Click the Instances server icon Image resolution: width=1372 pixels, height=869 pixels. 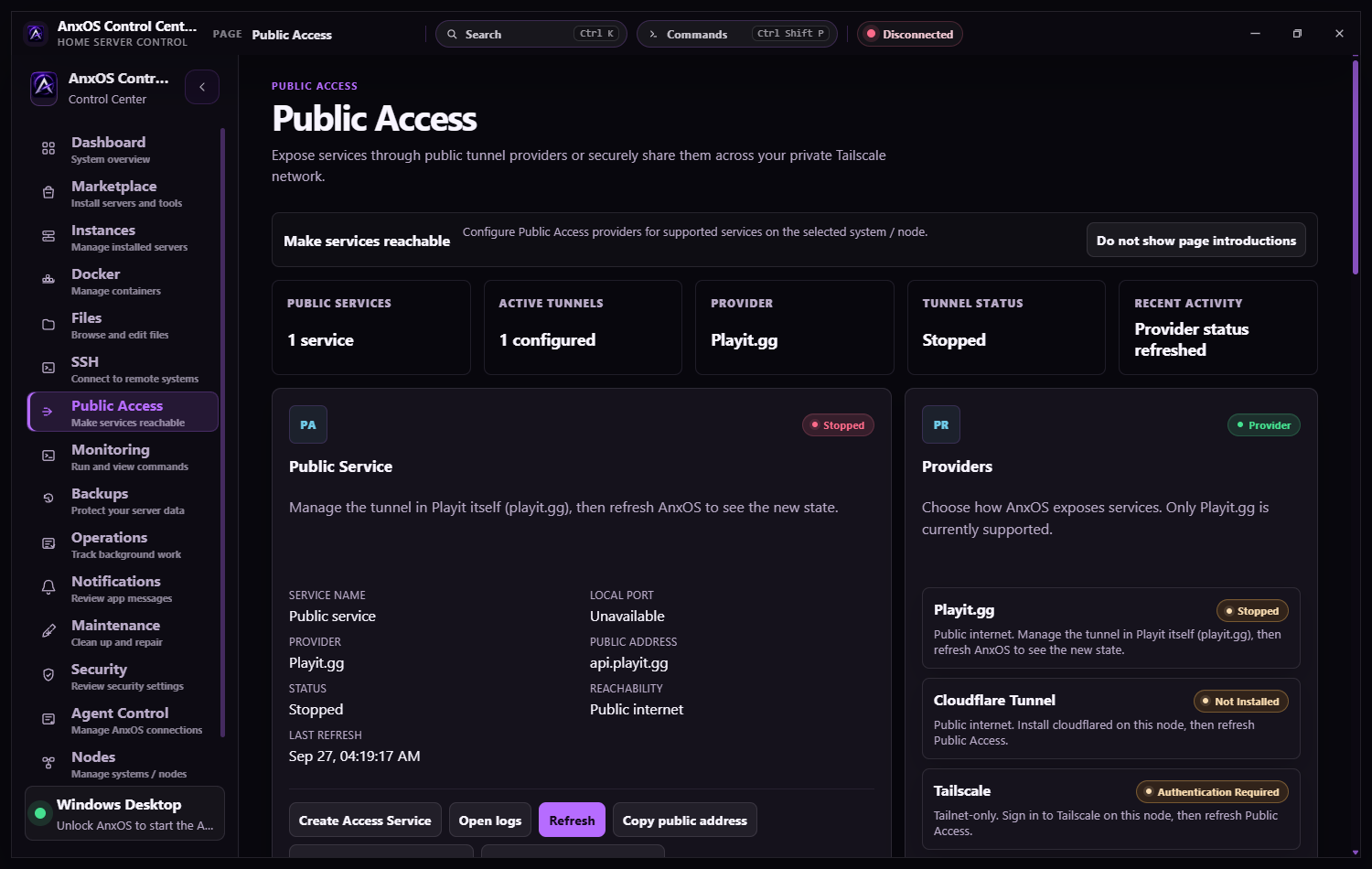point(48,236)
